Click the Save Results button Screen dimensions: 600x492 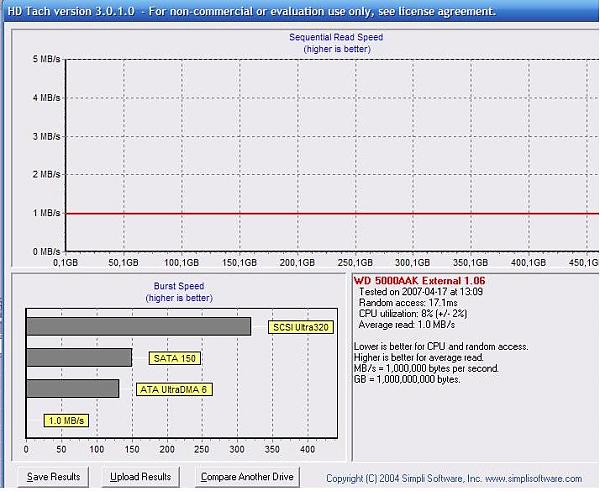click(x=53, y=477)
